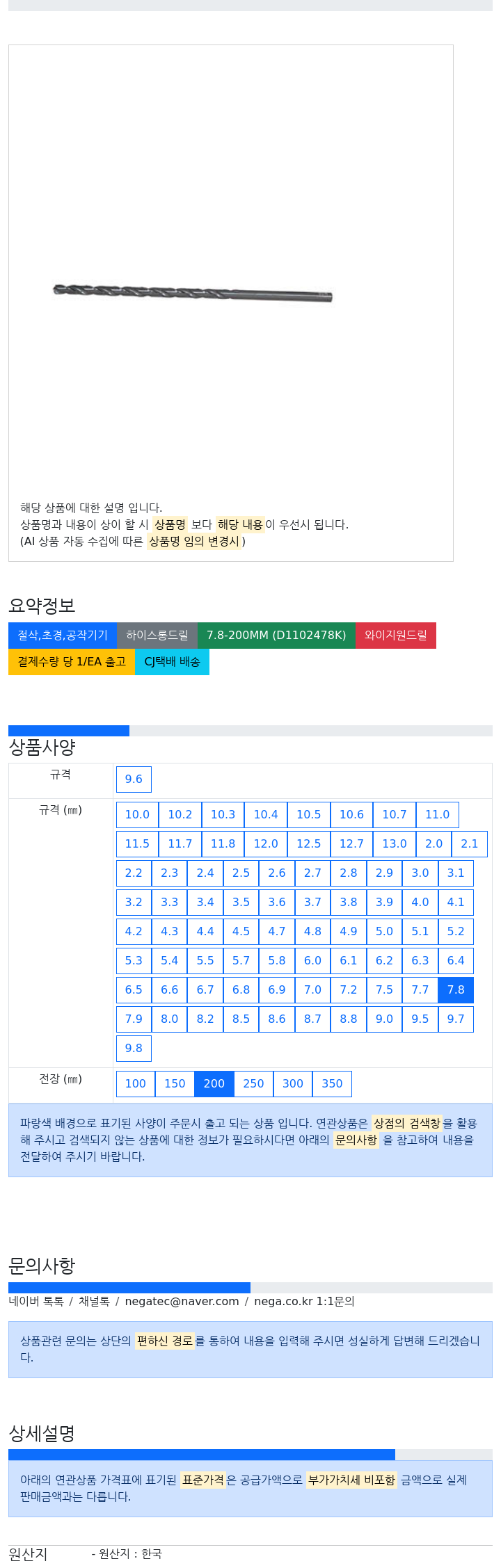Image resolution: width=501 pixels, height=1568 pixels.
Task: Select the 9.6 size option
Action: click(134, 779)
